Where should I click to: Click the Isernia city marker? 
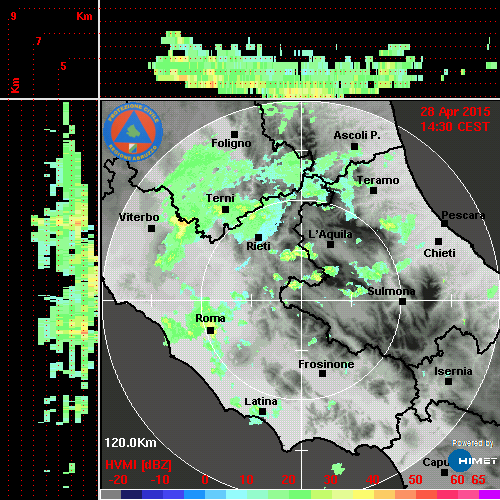tap(449, 381)
